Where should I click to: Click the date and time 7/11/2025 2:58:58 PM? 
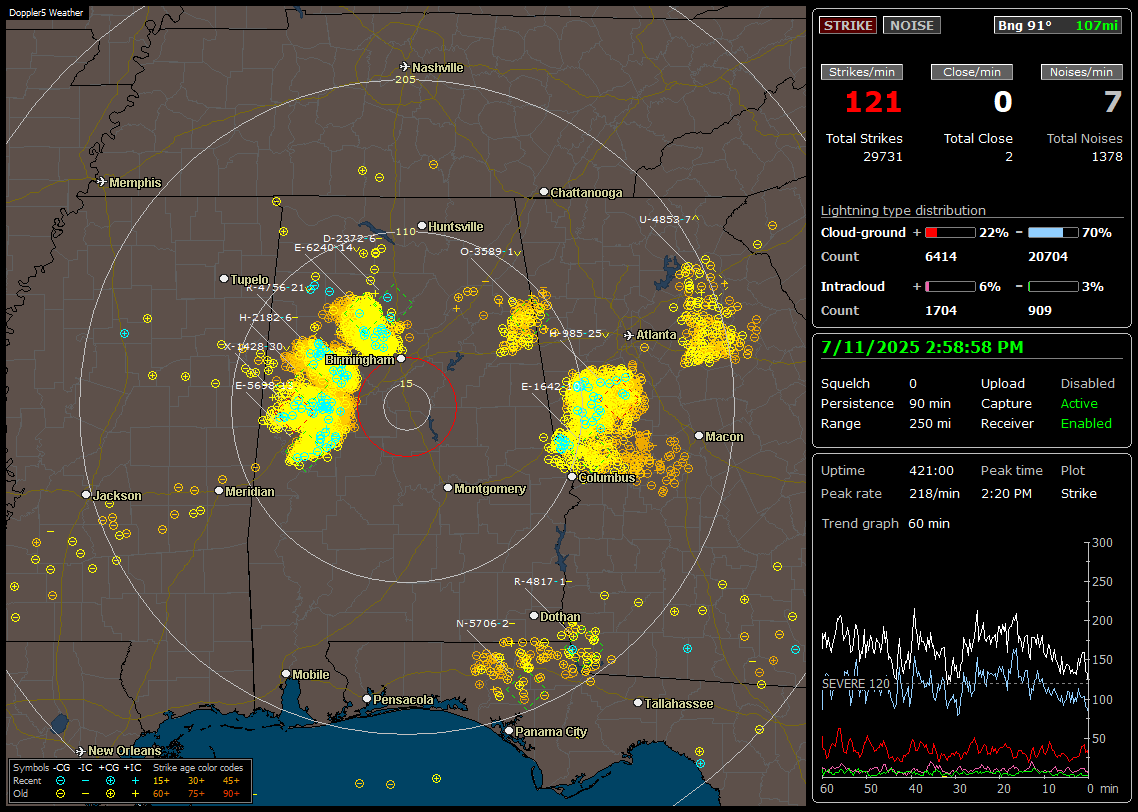click(922, 348)
